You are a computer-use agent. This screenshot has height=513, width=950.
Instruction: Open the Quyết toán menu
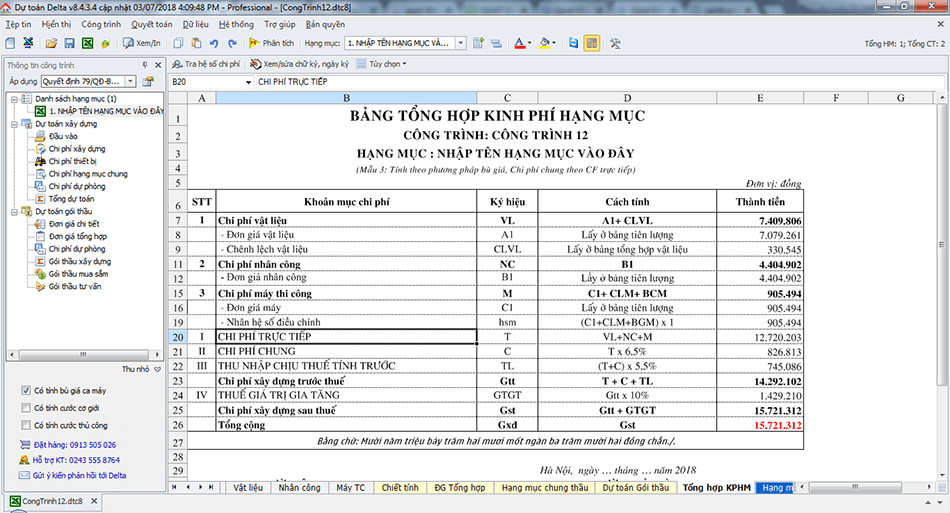coord(151,23)
